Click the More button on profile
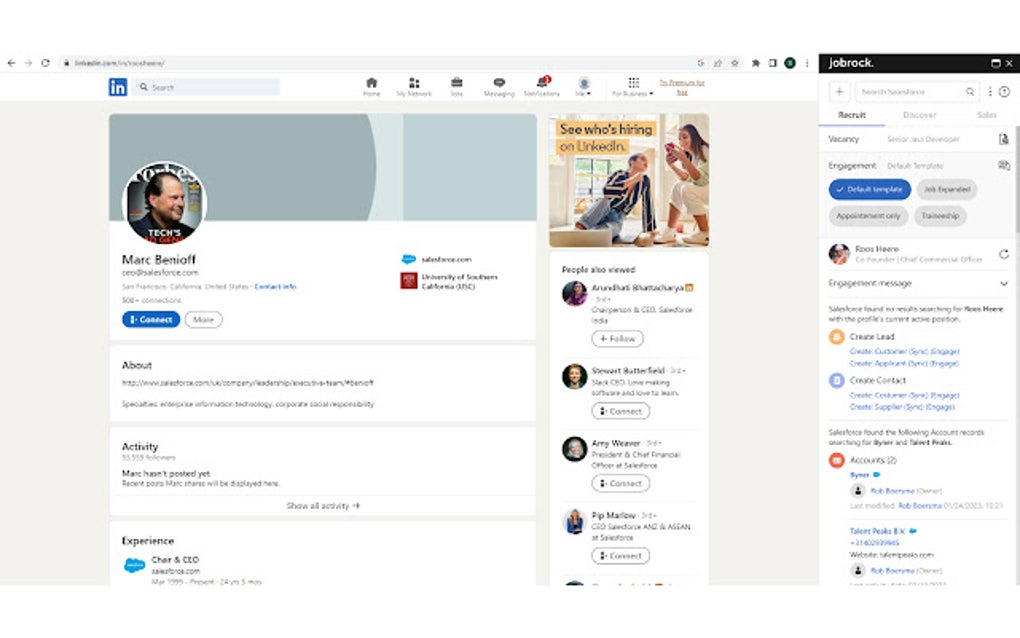 [x=203, y=319]
